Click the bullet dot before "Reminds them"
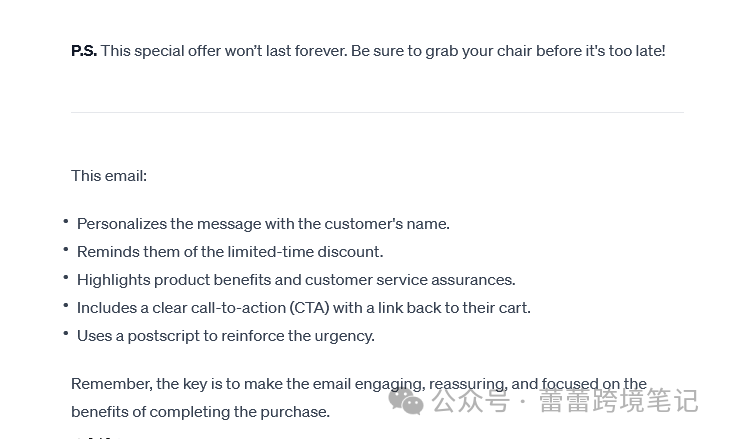The image size is (729, 439). click(66, 250)
